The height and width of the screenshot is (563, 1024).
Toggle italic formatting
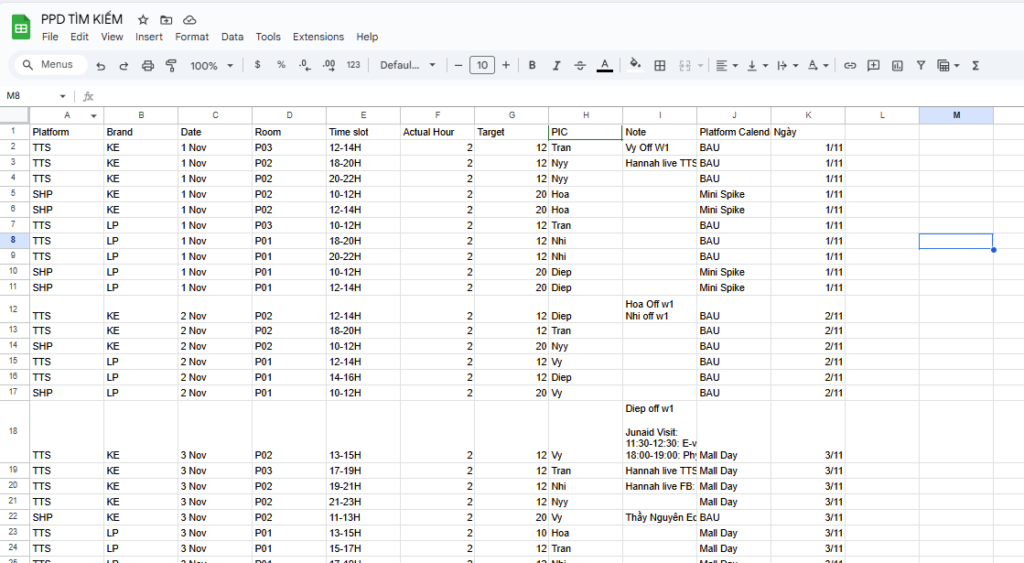pos(556,65)
